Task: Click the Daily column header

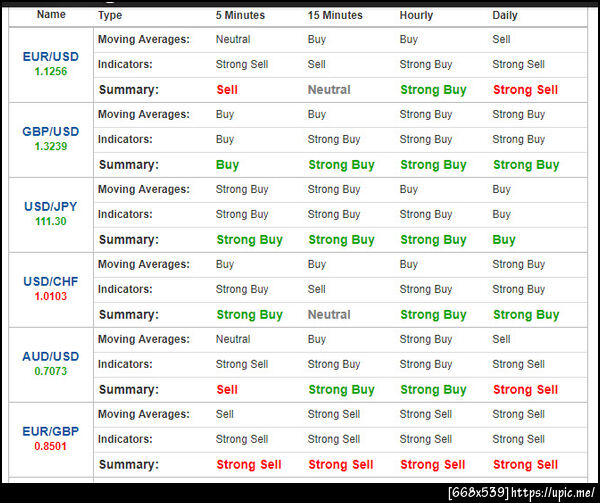Action: pyautogui.click(x=505, y=15)
